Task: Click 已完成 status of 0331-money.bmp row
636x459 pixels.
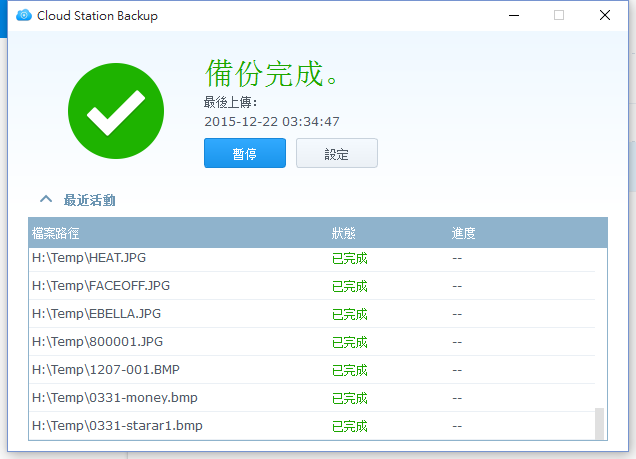Action: tap(350, 398)
